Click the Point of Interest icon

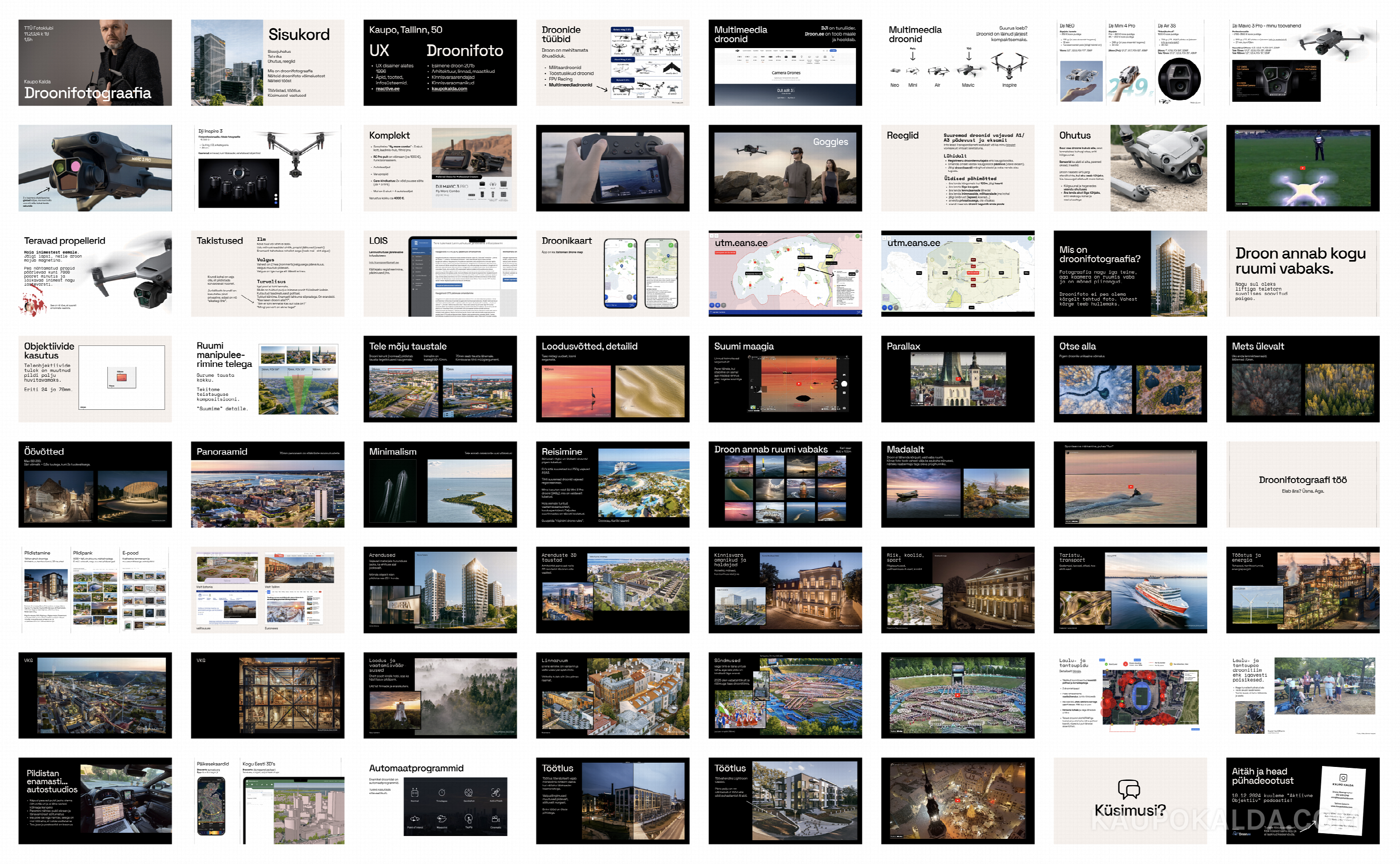click(415, 819)
